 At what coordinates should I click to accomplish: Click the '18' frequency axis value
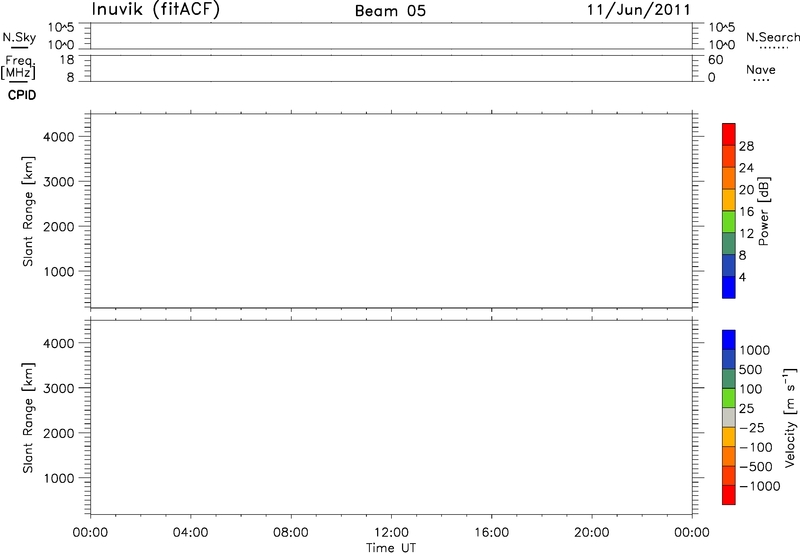(67, 60)
